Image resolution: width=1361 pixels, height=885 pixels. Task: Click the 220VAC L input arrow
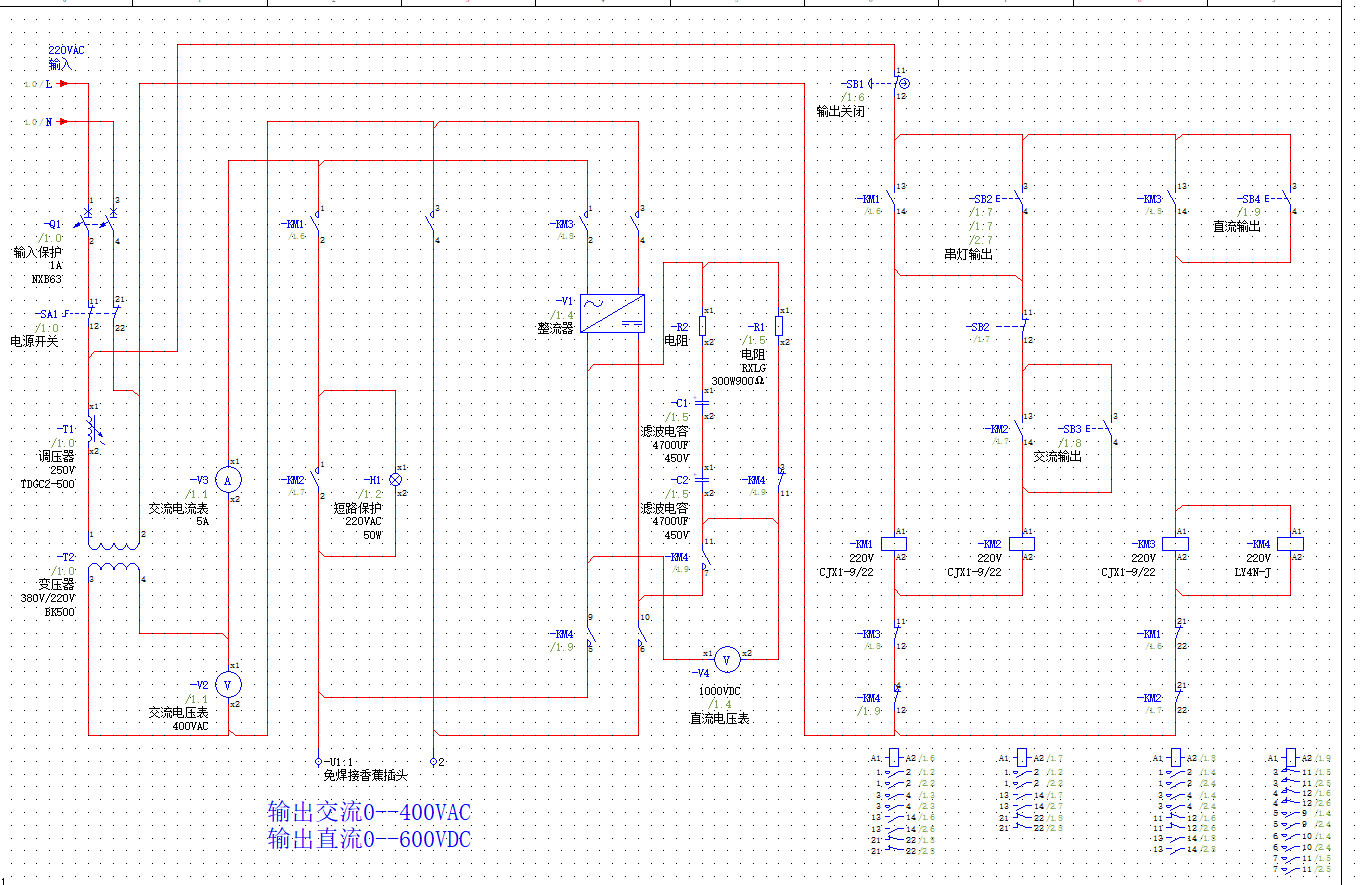click(63, 84)
